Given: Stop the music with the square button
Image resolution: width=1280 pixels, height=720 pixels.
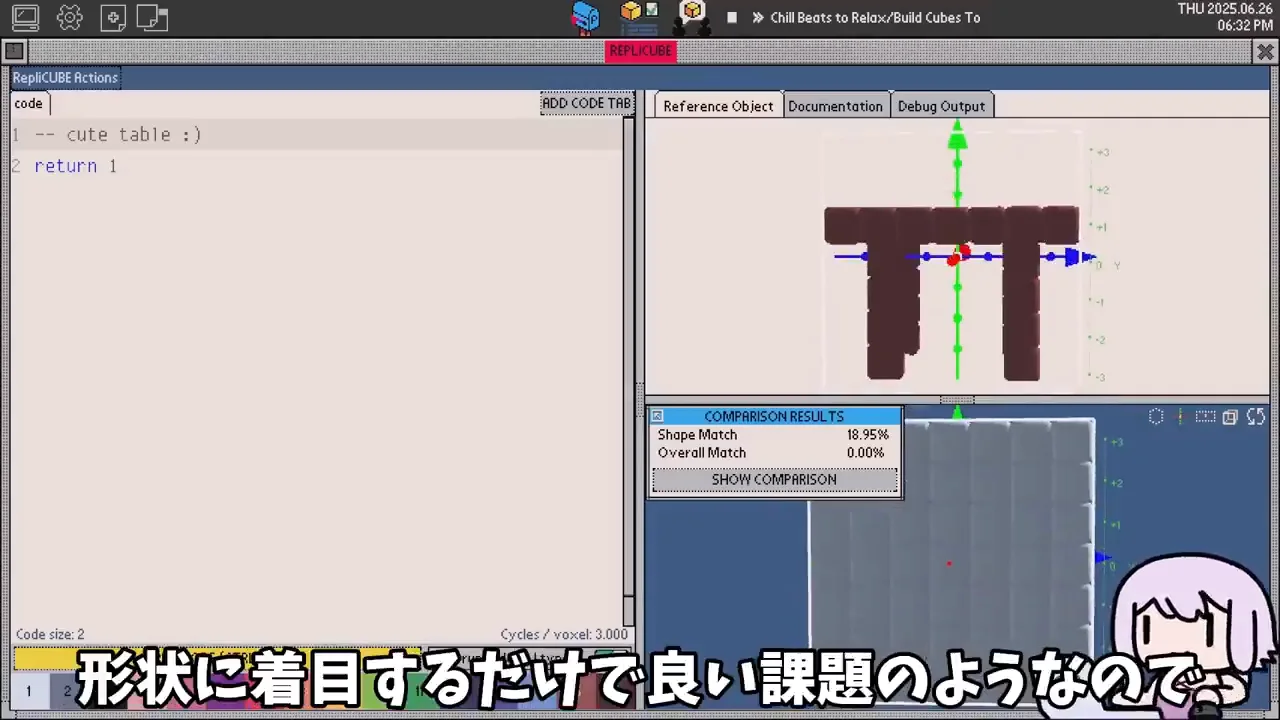Looking at the screenshot, I should [x=732, y=18].
